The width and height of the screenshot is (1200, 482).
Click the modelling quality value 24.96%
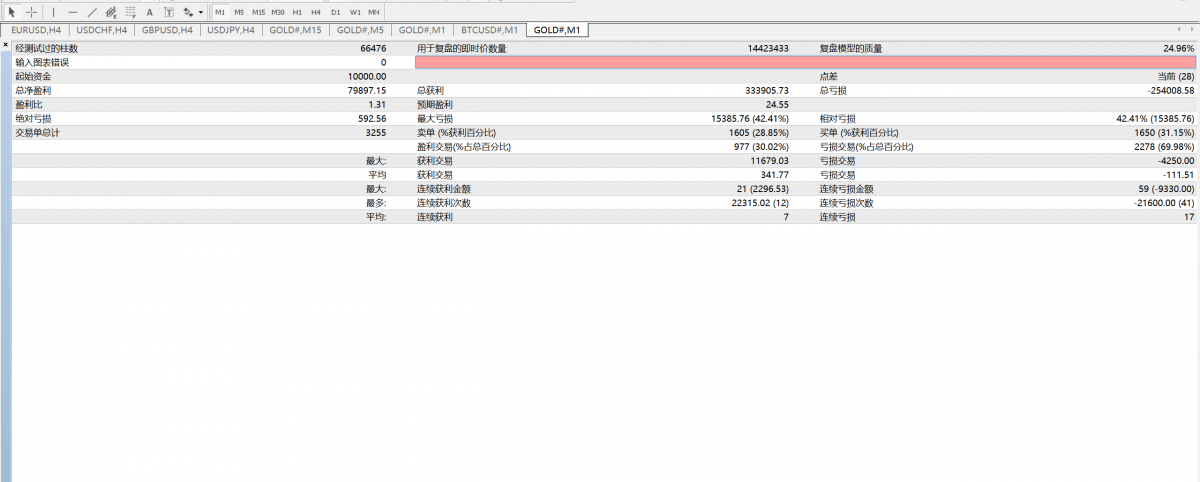1179,48
